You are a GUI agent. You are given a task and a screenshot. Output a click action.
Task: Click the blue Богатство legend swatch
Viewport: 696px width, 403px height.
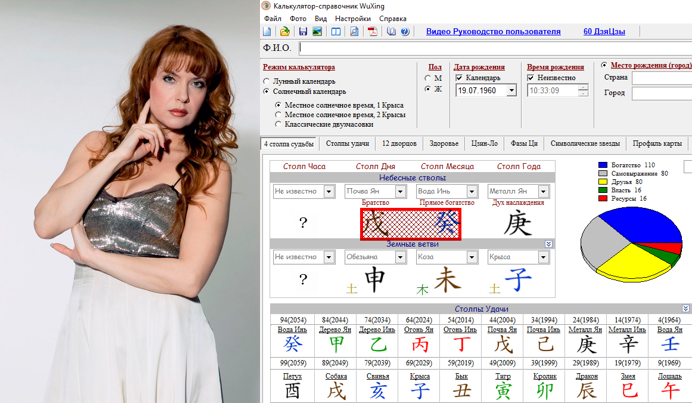[602, 165]
